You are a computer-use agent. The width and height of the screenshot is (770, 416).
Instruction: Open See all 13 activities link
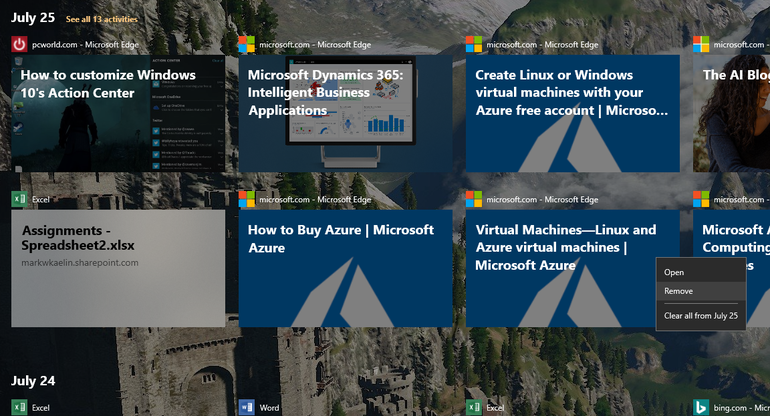pyautogui.click(x=102, y=19)
